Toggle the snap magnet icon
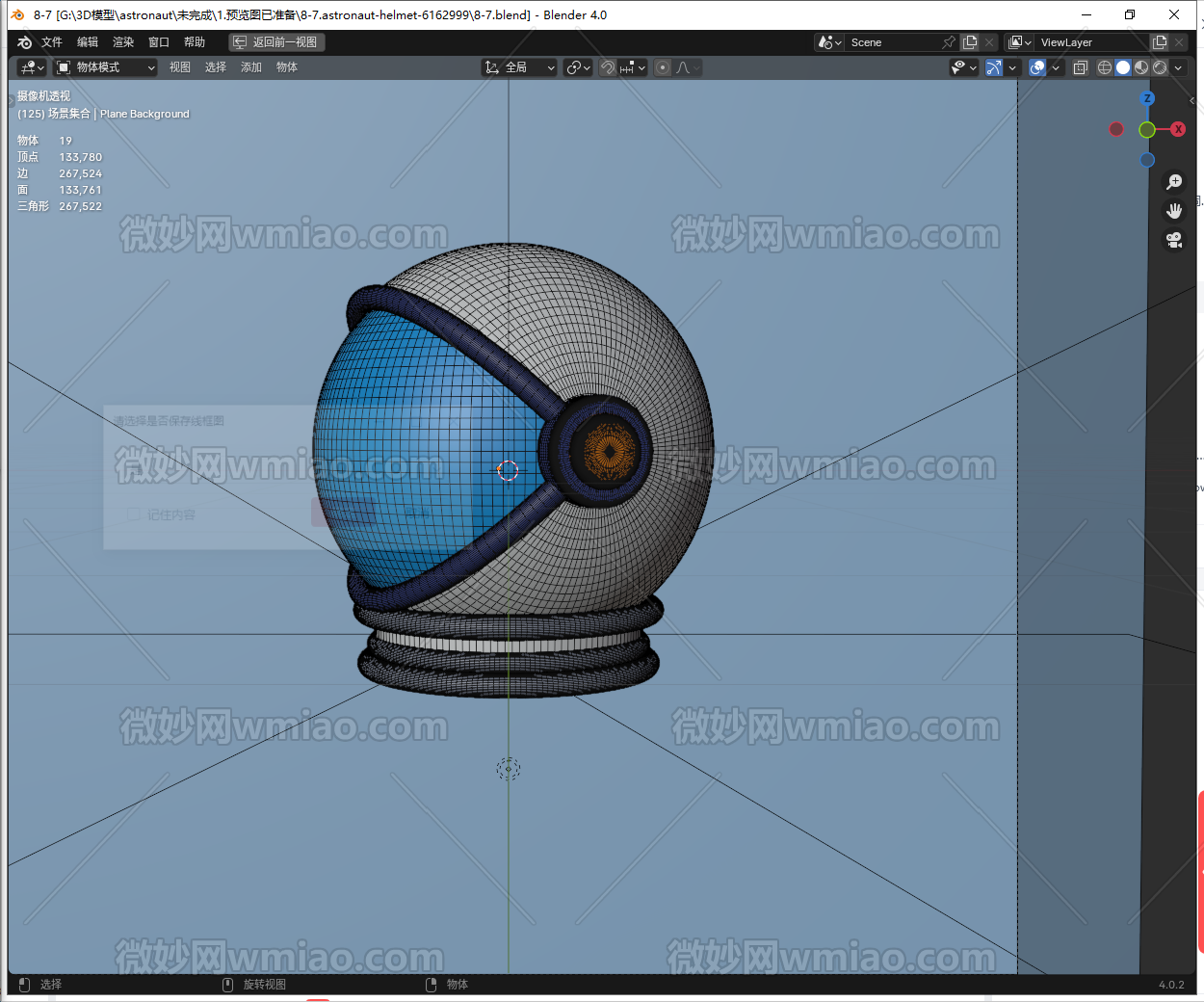The image size is (1204, 1002). click(608, 67)
